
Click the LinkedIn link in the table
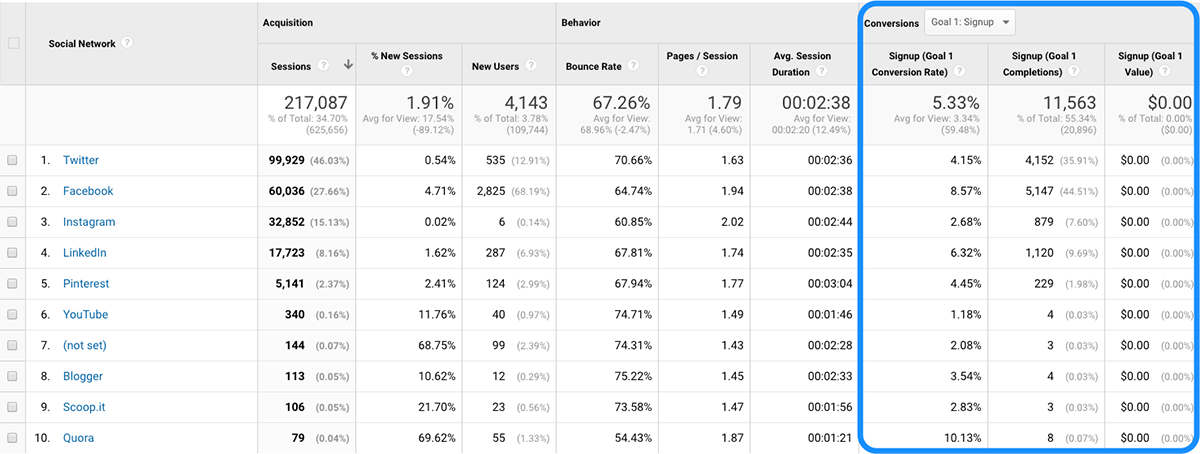[x=84, y=253]
